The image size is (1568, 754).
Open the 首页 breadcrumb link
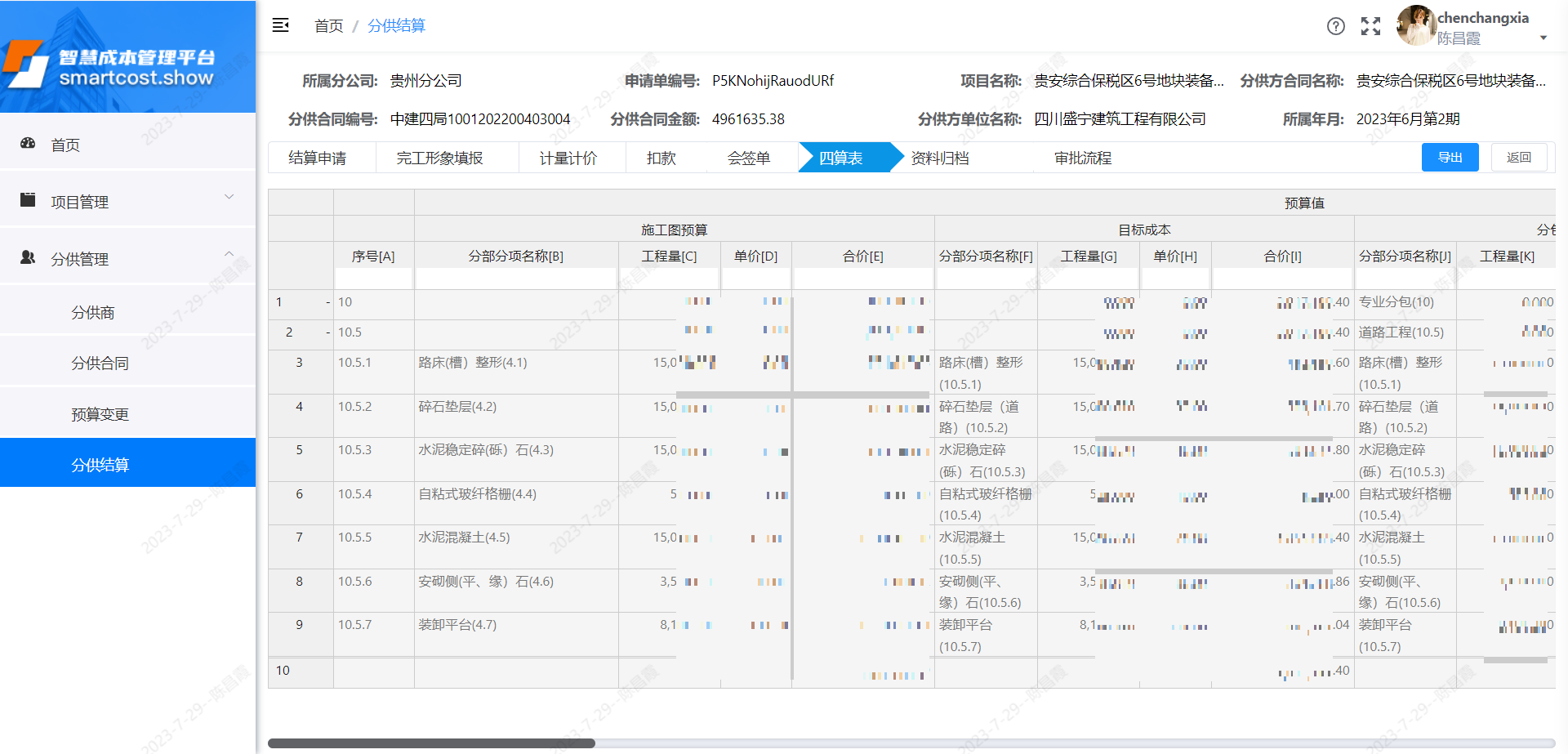coord(327,25)
